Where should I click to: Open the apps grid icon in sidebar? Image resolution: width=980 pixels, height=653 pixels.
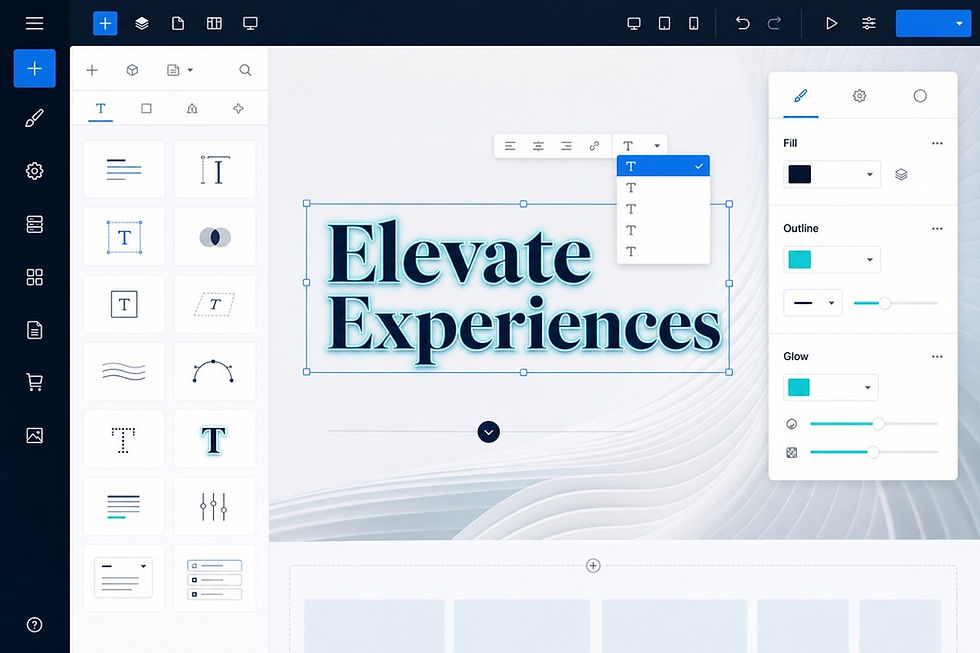pos(34,277)
